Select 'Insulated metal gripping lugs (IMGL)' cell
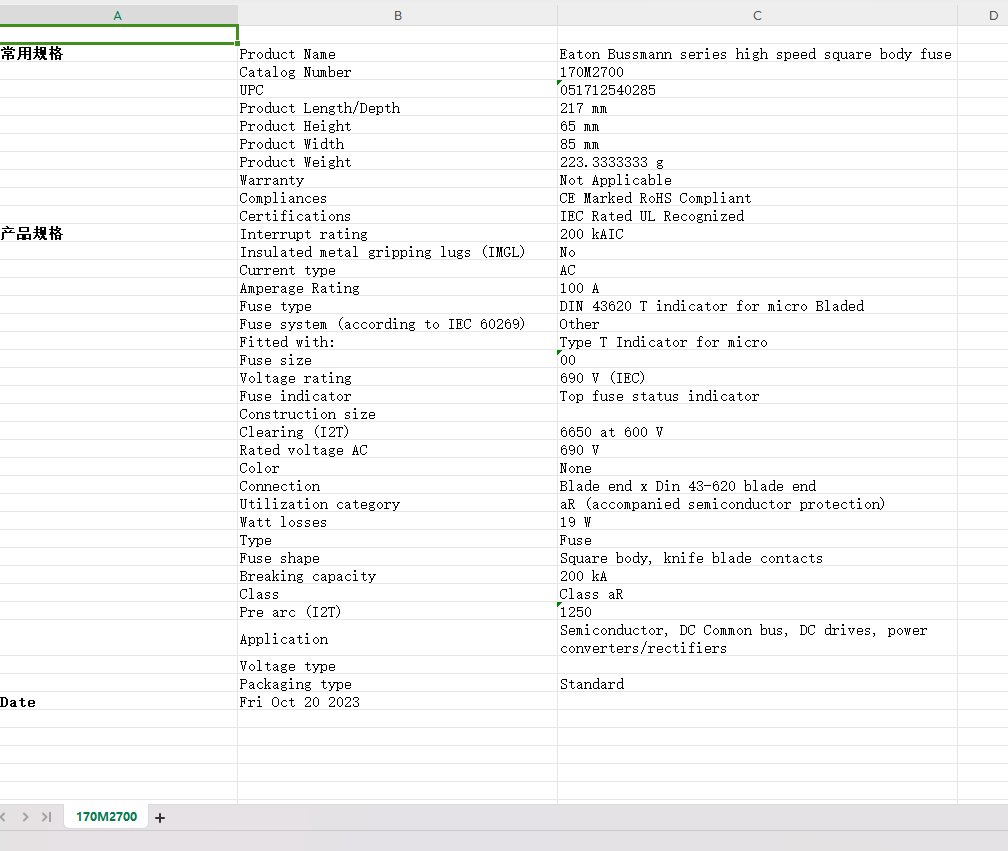Image resolution: width=1008 pixels, height=851 pixels. click(397, 251)
